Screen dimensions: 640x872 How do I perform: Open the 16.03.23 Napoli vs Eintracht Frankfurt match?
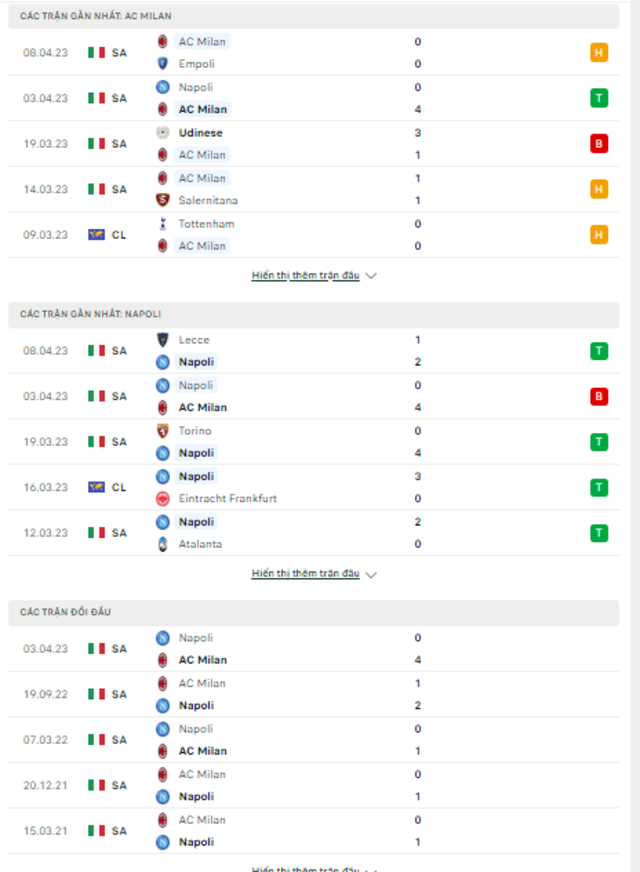tap(314, 487)
